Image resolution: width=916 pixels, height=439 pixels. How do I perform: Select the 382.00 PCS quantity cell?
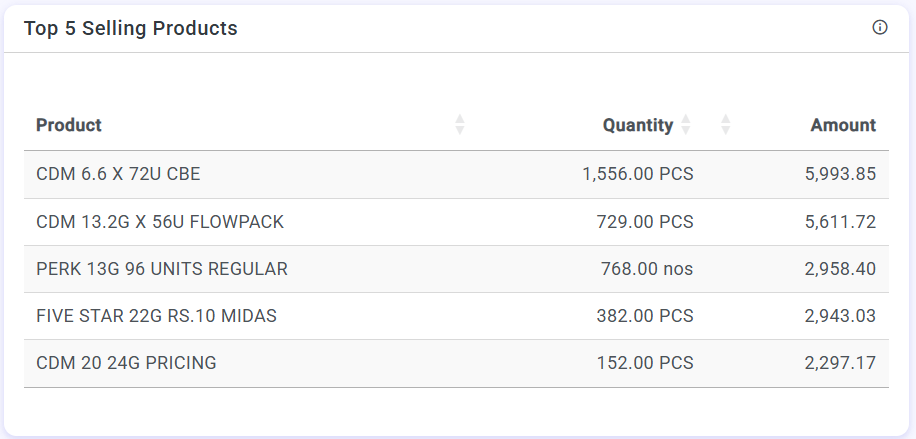tap(644, 316)
